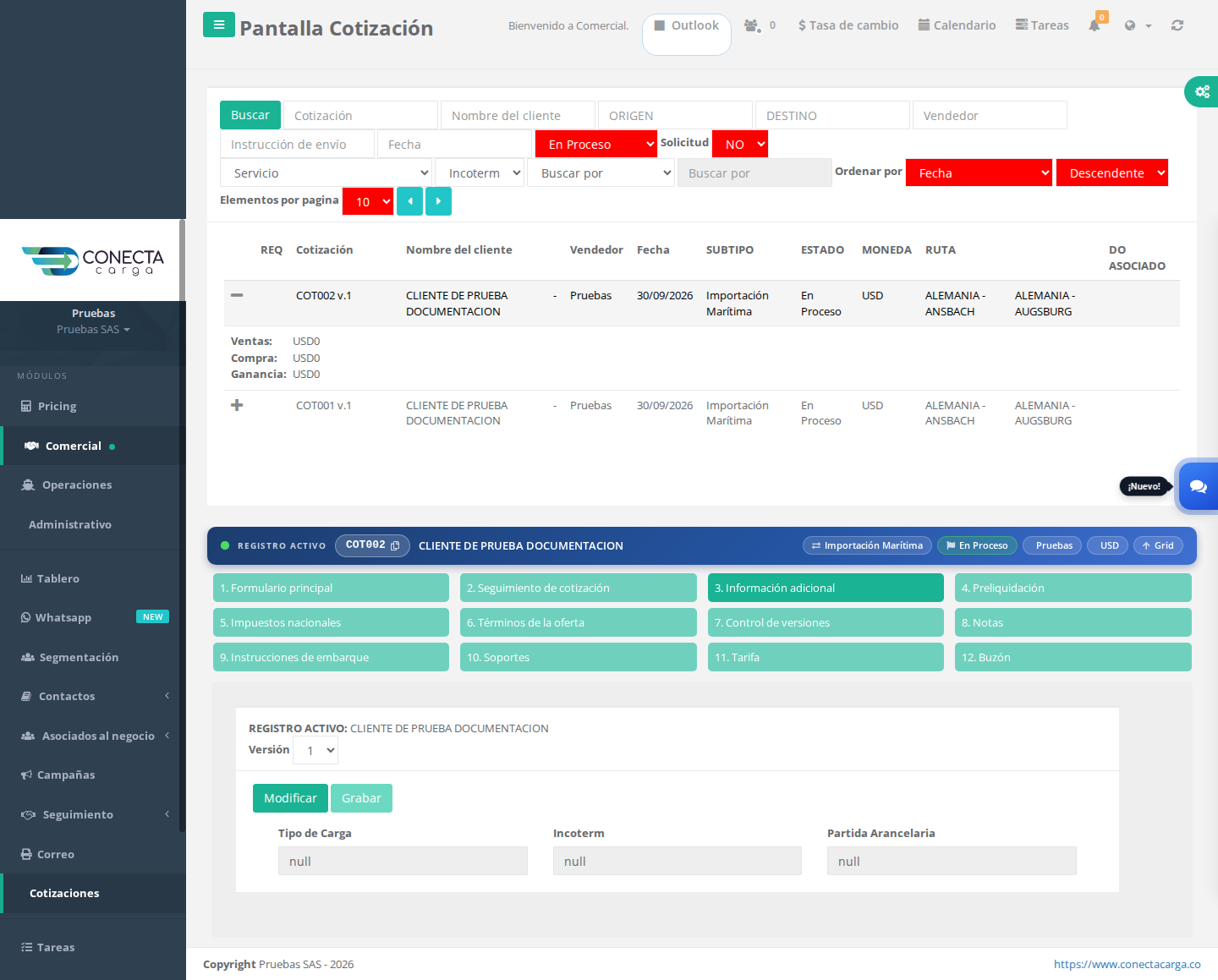This screenshot has height=980, width=1218.
Task: Open the Servicio dropdown
Action: [326, 172]
